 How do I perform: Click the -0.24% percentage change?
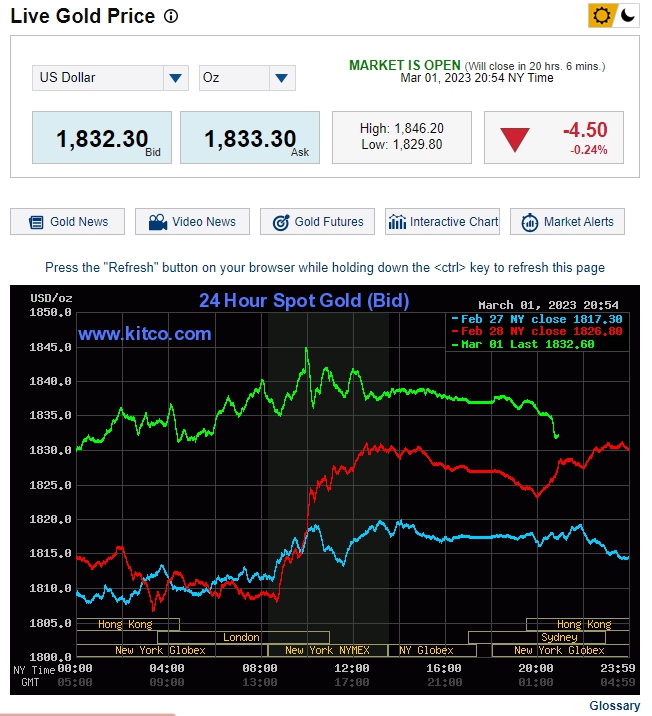(589, 150)
